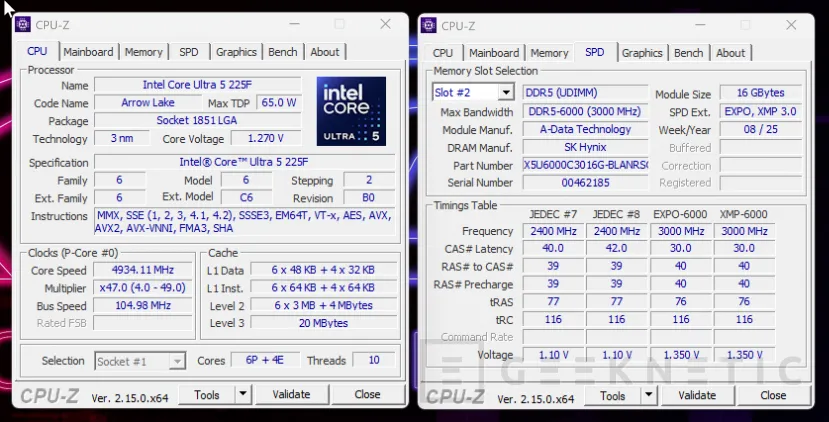Click the Intel Core Ultra 5 225F name field
Screen dimensions: 829x422
tap(198, 85)
